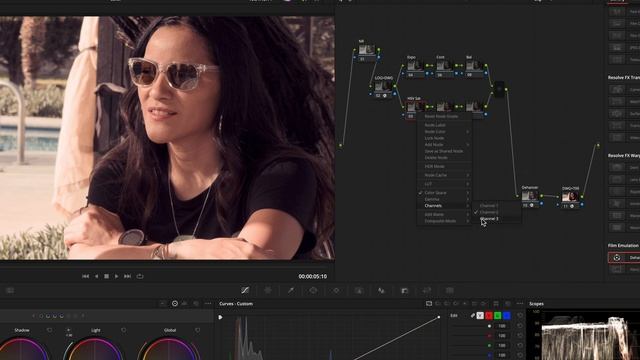Check Channel 1 in submenu
The width and height of the screenshot is (640, 360).
[497, 206]
